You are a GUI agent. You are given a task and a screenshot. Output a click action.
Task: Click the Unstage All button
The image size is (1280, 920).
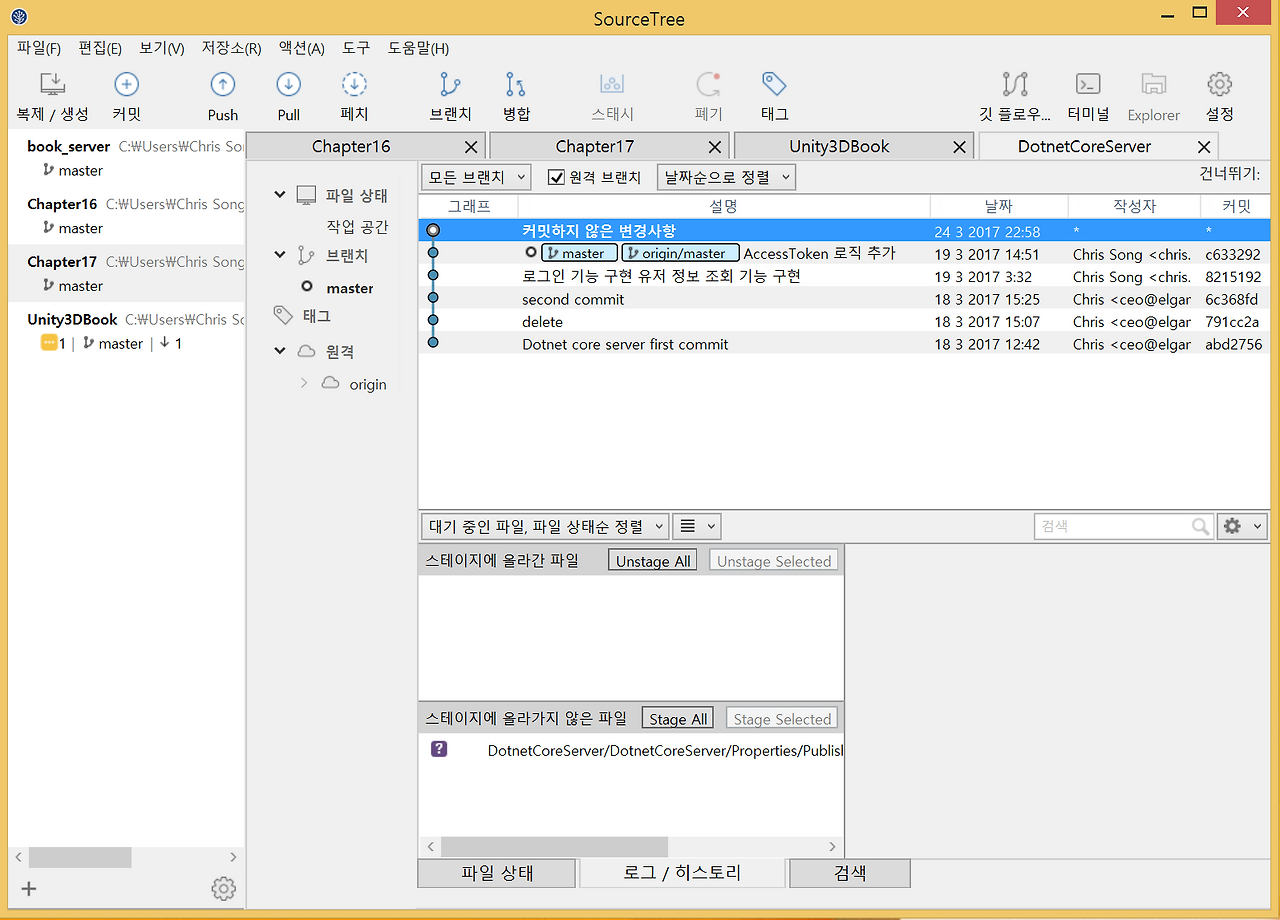pos(652,560)
